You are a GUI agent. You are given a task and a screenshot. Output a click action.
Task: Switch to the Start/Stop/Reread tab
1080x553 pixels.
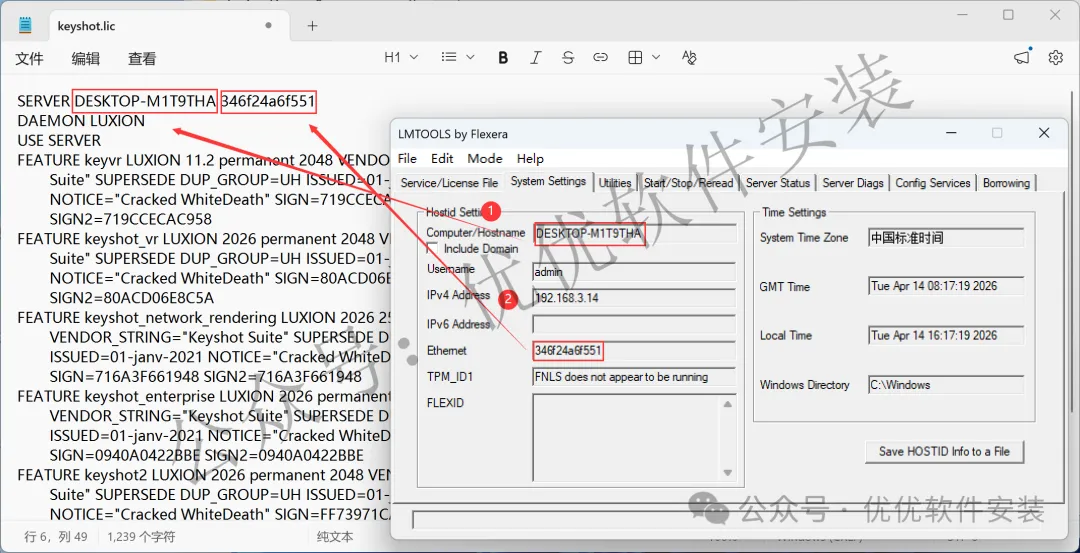coord(689,183)
